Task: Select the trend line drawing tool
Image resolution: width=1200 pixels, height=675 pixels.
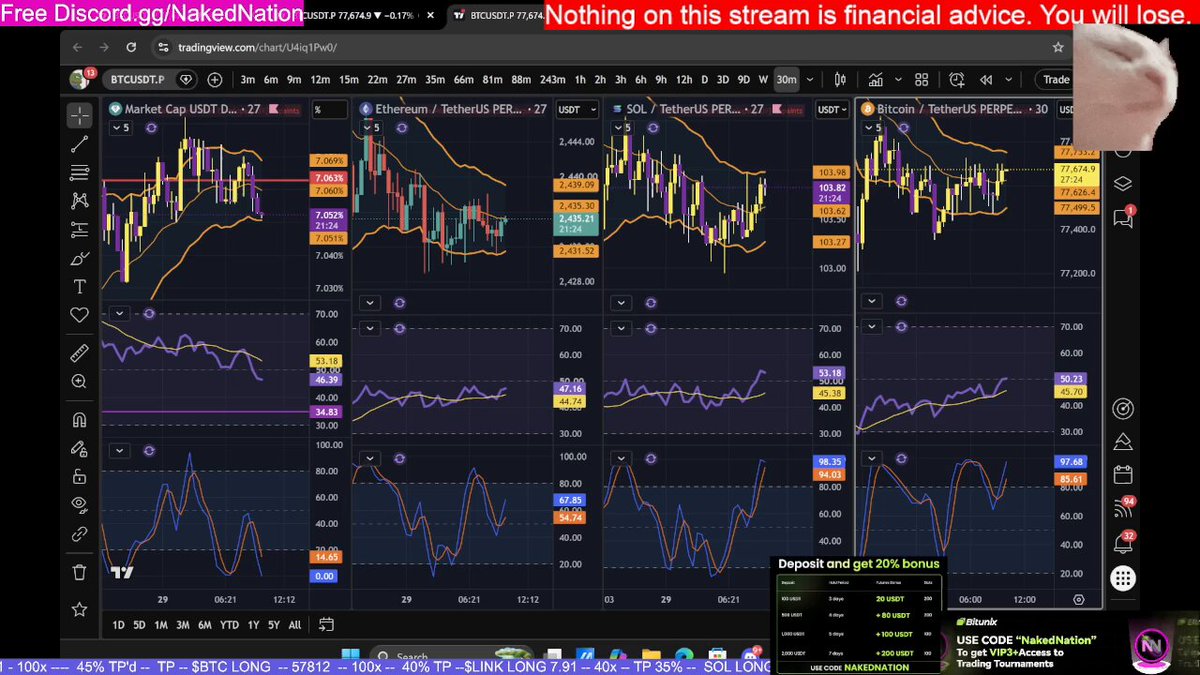Action: click(x=79, y=144)
